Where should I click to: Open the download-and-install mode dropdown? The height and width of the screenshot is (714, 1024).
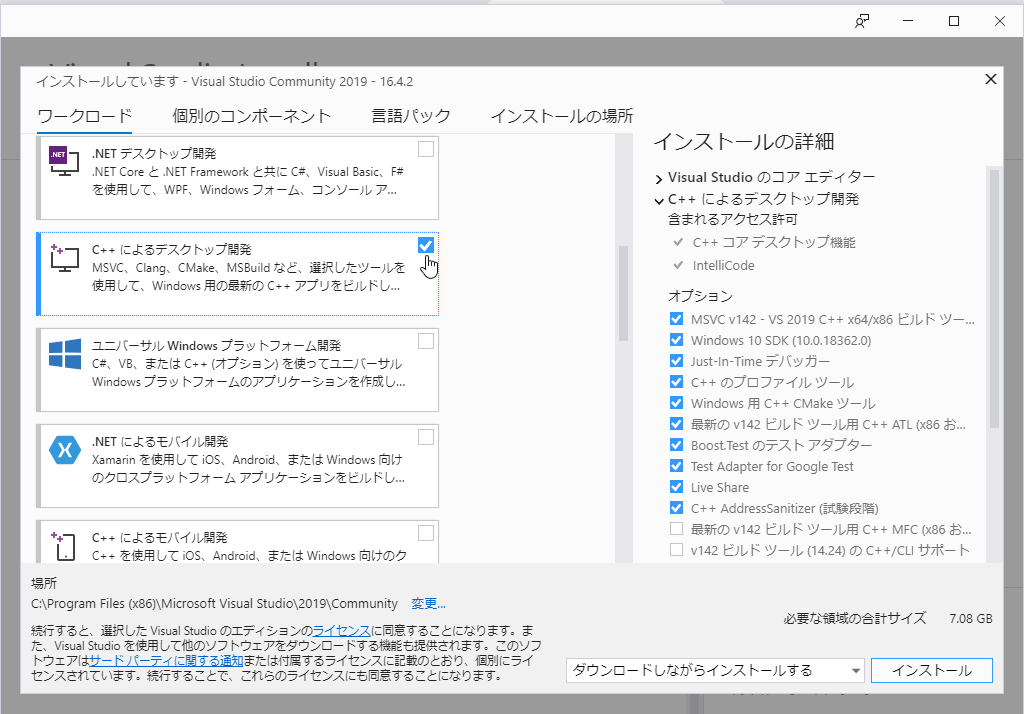(855, 670)
